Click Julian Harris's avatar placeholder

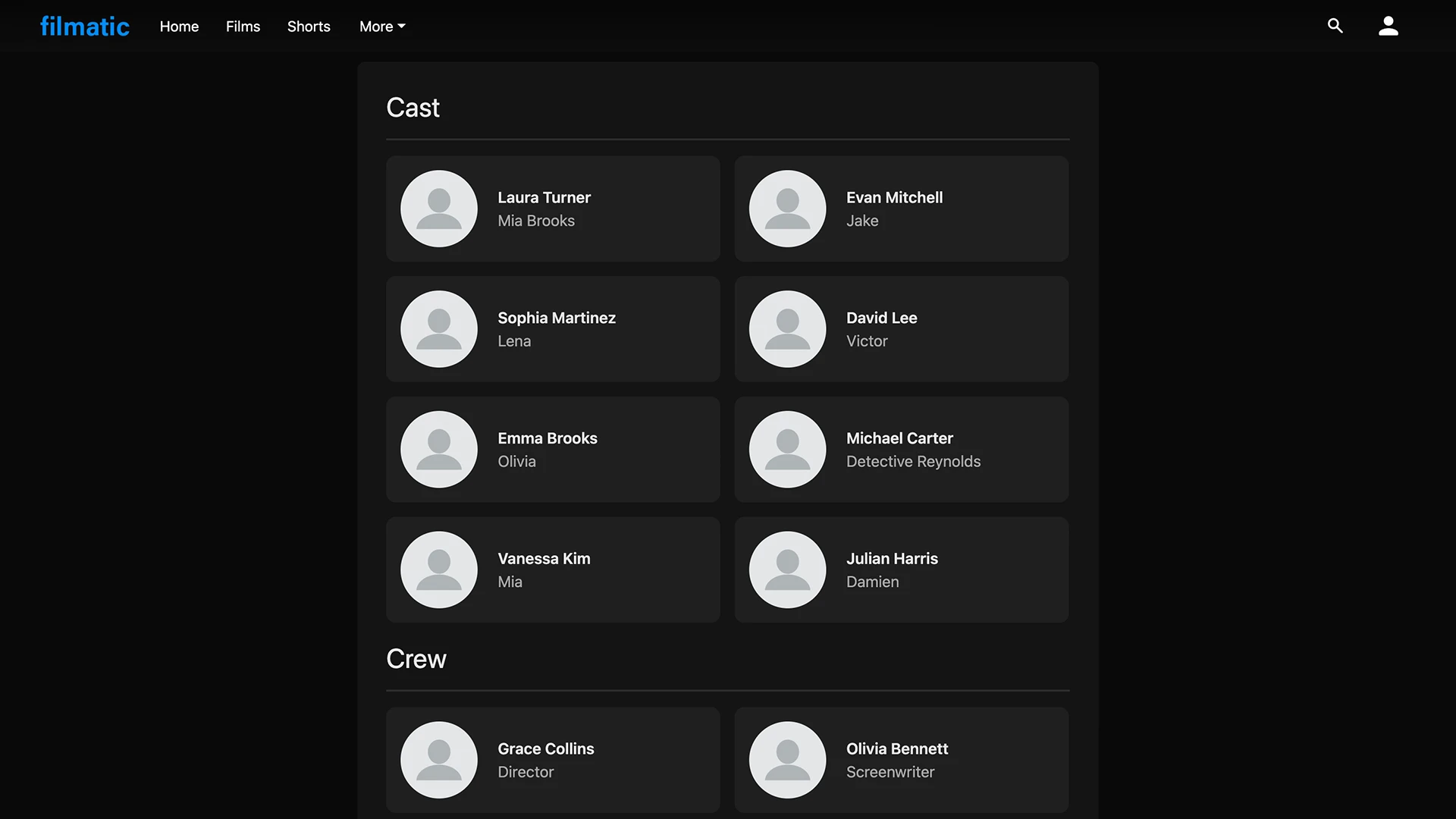point(787,570)
